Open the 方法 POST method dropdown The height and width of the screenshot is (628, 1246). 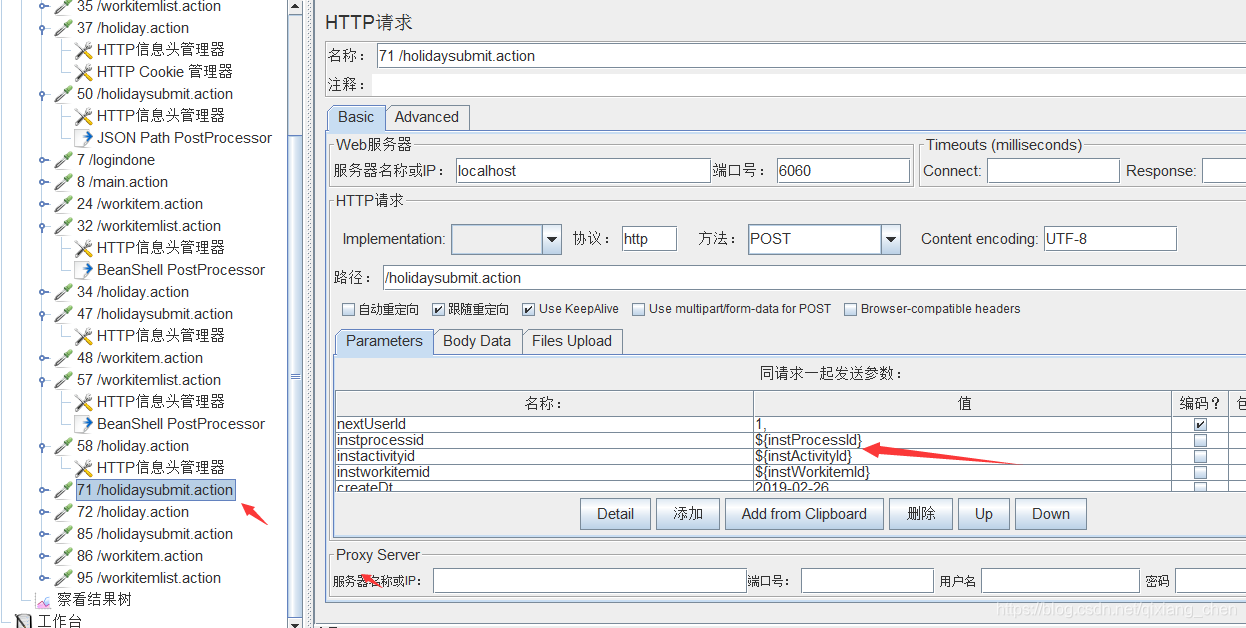click(x=891, y=239)
